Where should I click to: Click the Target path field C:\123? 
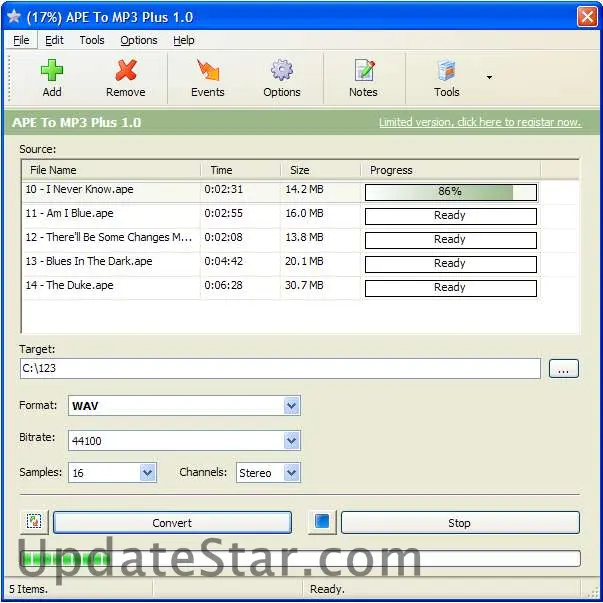280,368
